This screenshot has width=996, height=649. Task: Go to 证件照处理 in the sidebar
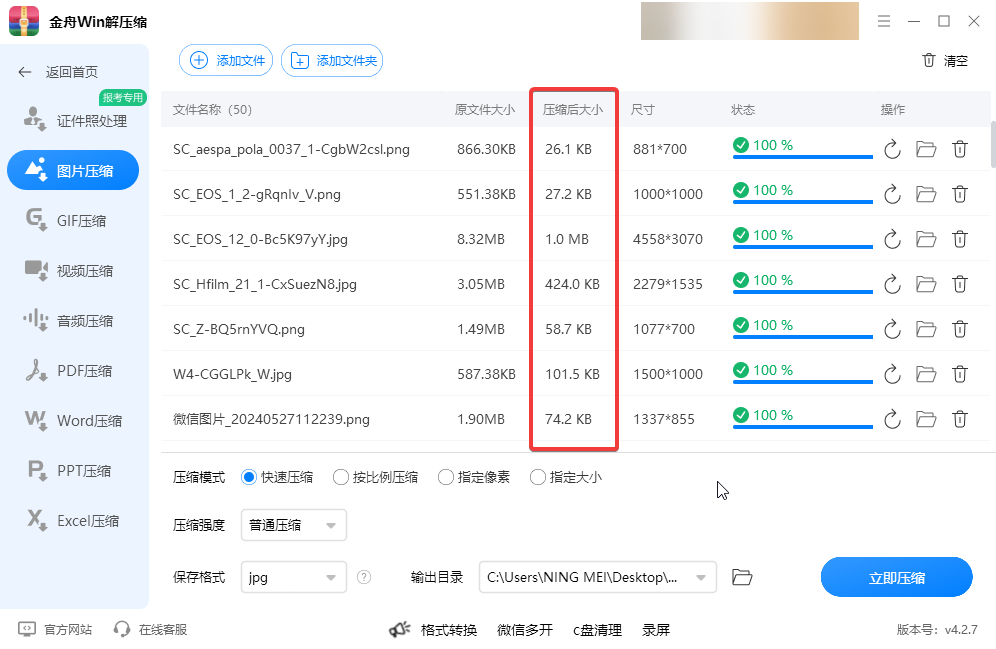click(75, 120)
